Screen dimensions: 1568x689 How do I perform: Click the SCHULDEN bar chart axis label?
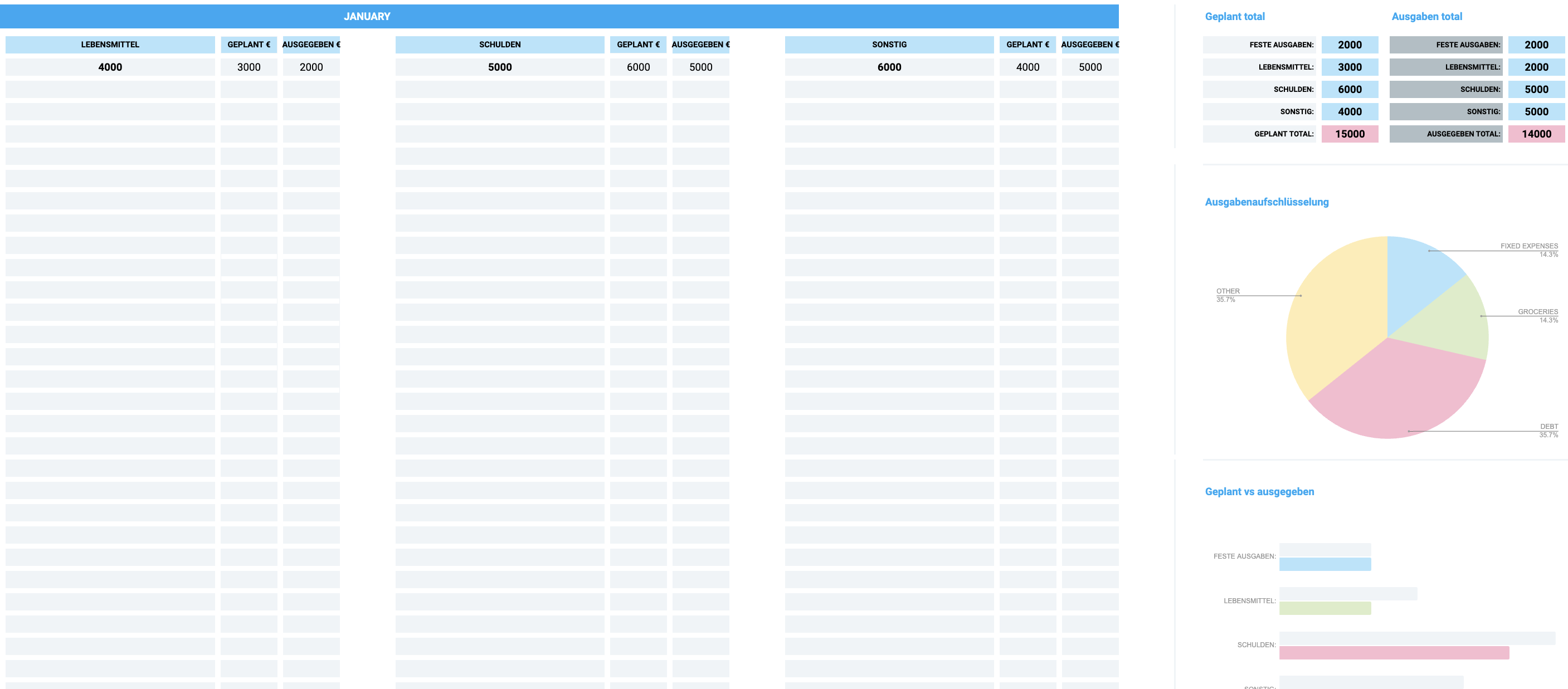[1257, 644]
